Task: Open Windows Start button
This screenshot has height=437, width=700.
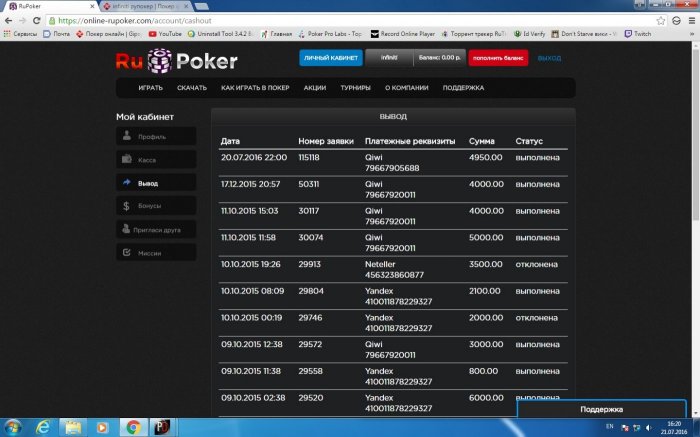Action: (x=12, y=428)
